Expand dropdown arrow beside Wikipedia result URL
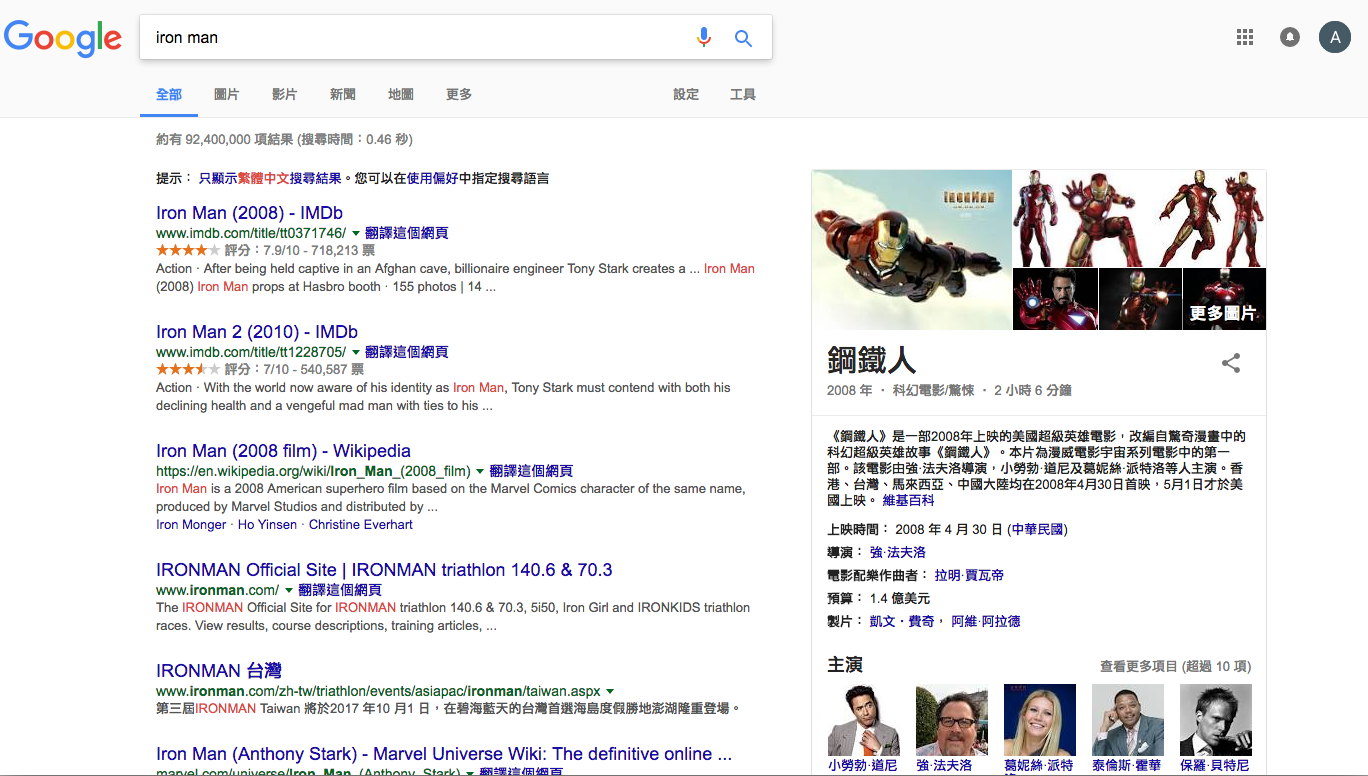This screenshot has height=776, width=1368. (x=480, y=471)
